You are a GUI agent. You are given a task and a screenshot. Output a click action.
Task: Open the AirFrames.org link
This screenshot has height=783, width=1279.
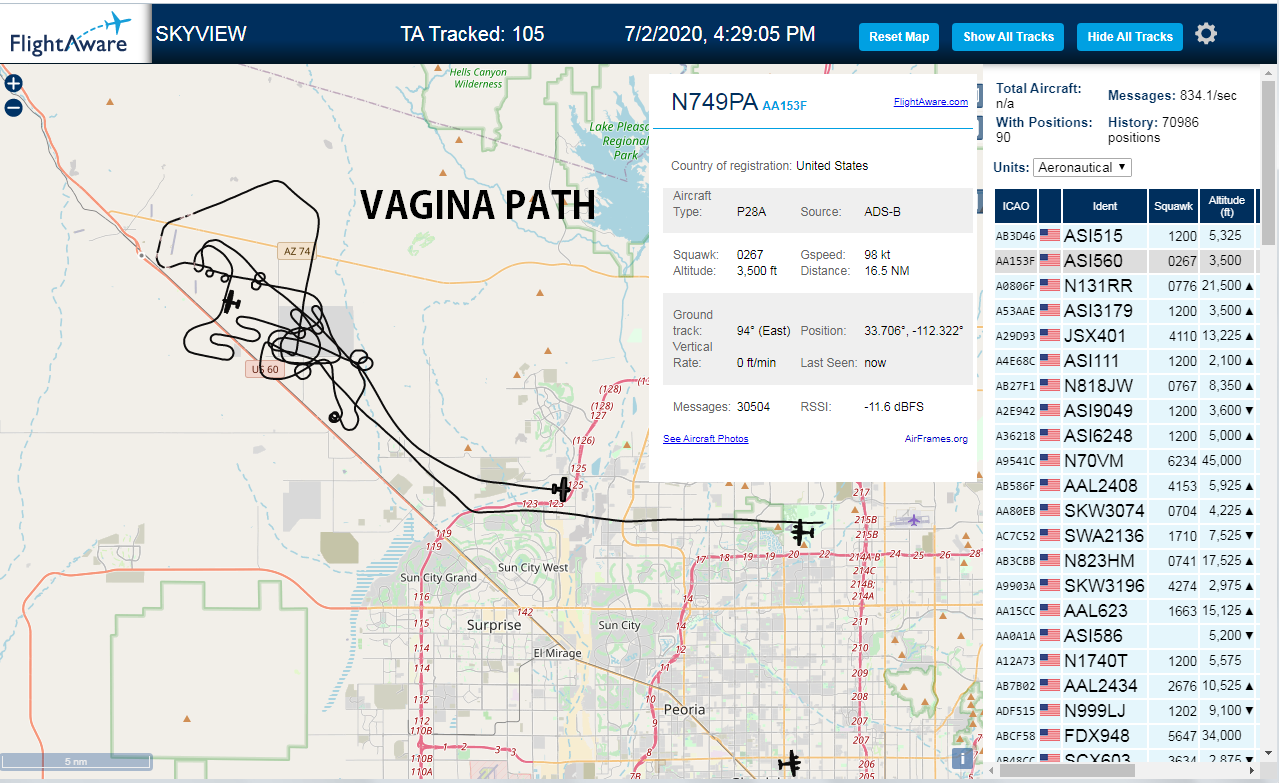click(936, 439)
